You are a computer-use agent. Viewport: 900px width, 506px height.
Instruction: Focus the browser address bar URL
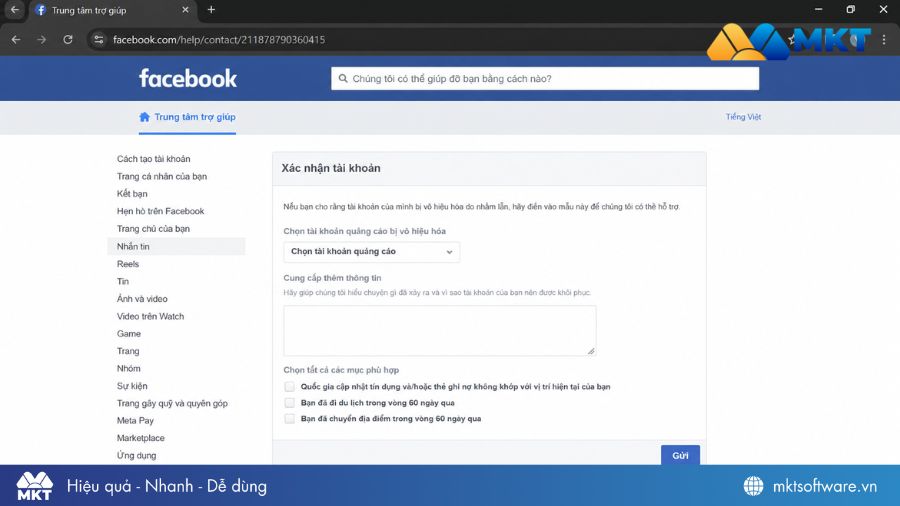click(219, 40)
